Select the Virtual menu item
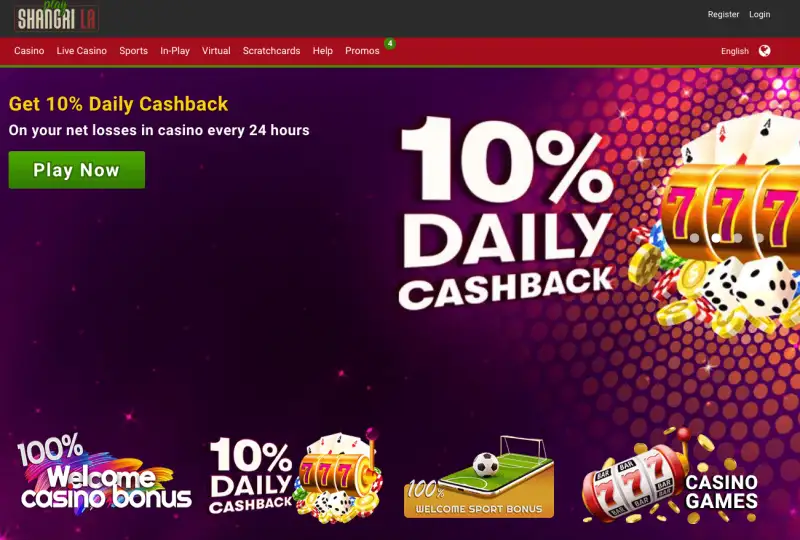The image size is (800, 540). point(216,51)
